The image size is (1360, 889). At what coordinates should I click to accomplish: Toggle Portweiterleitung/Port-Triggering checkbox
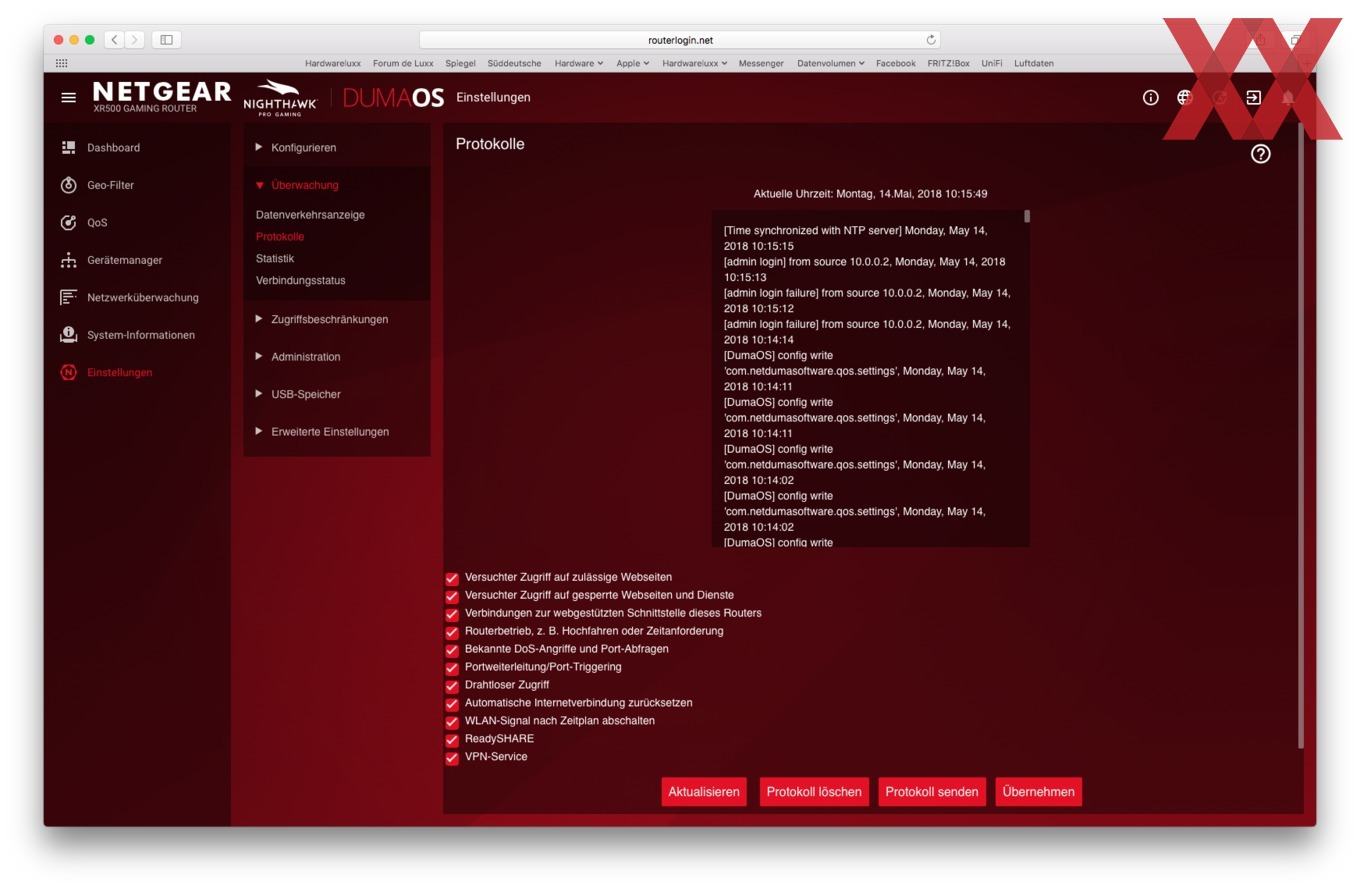point(452,668)
